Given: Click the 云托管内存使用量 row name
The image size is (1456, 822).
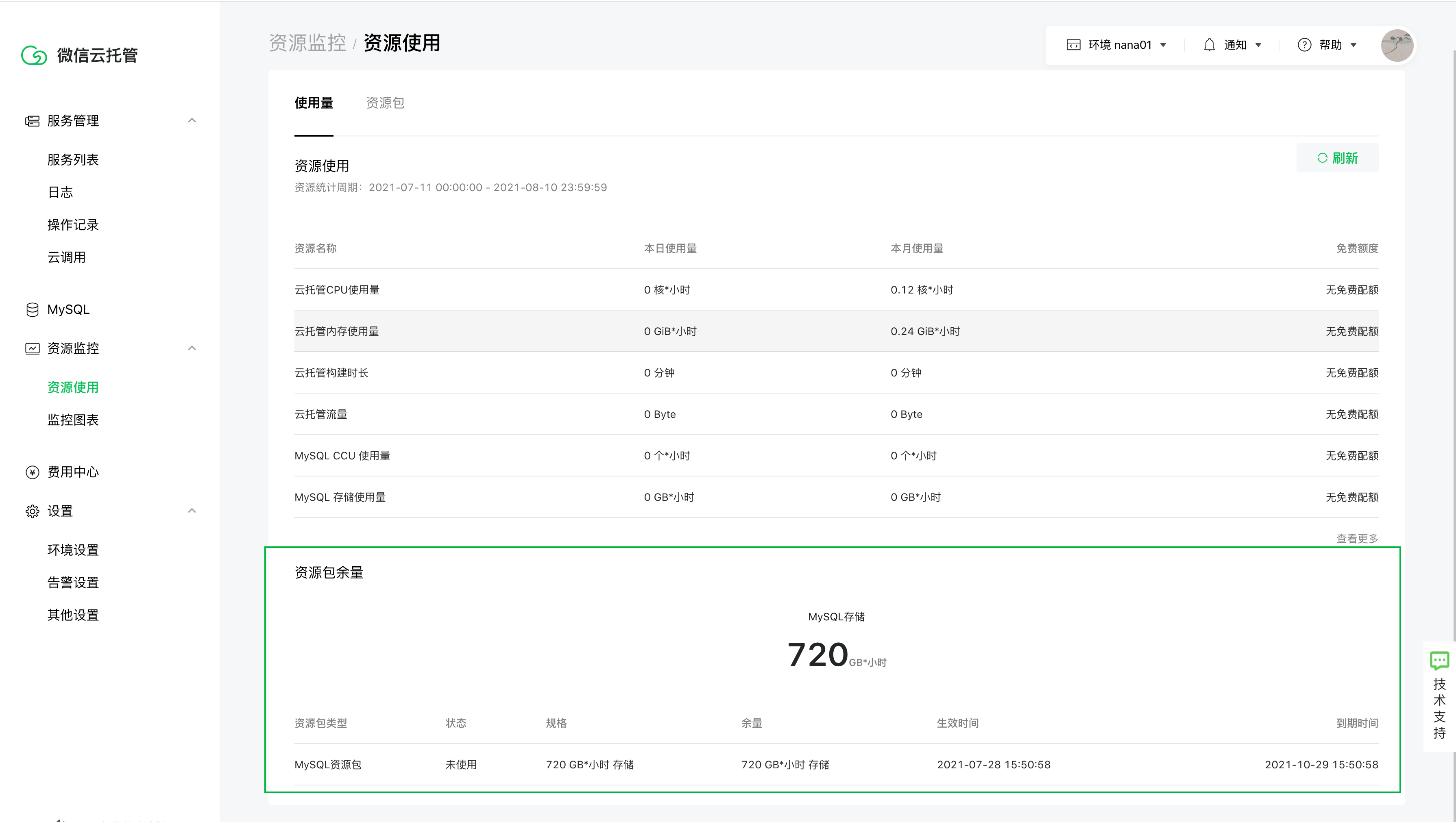Looking at the screenshot, I should click(337, 332).
